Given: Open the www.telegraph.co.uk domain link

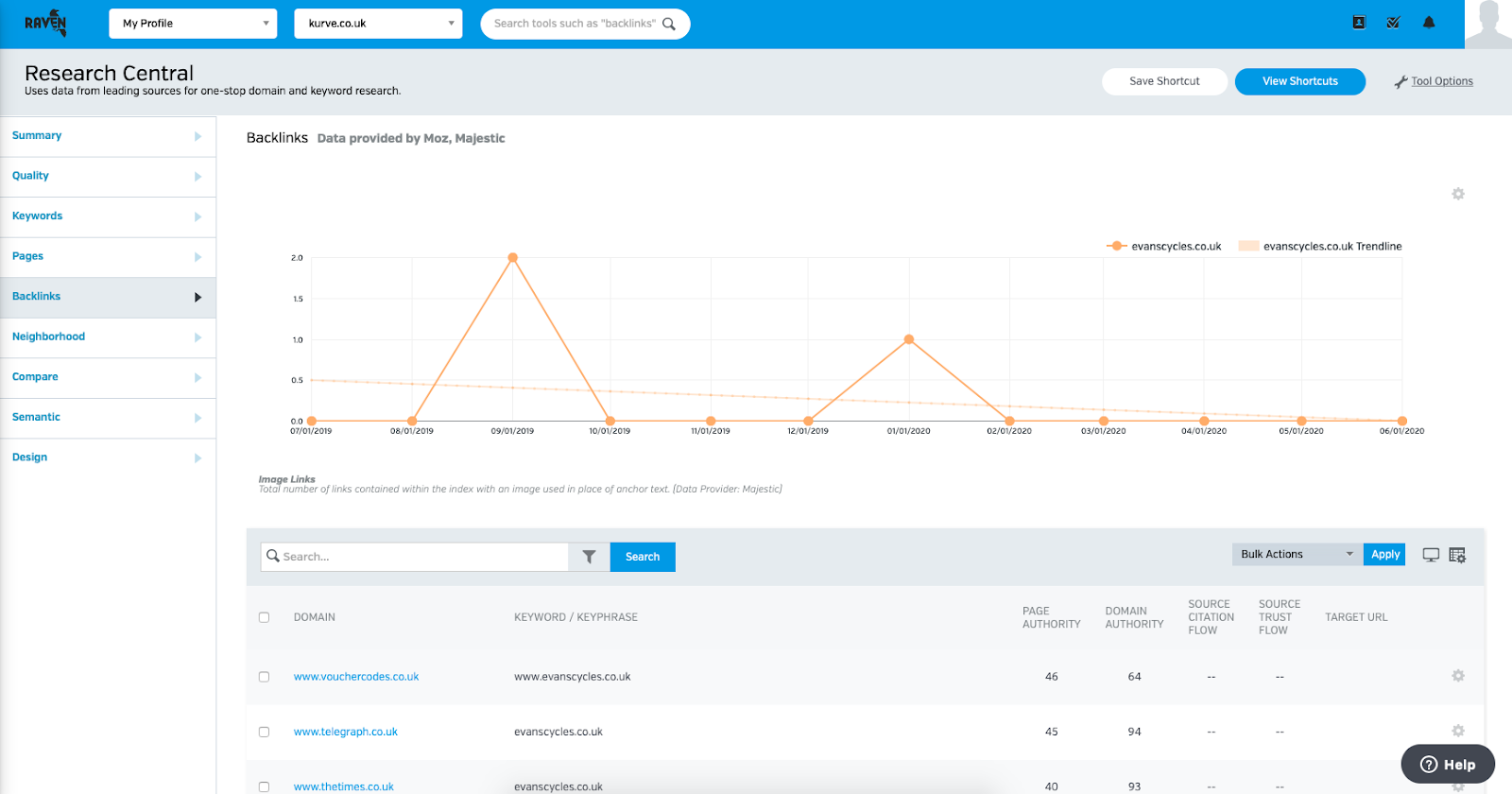Looking at the screenshot, I should pyautogui.click(x=346, y=732).
